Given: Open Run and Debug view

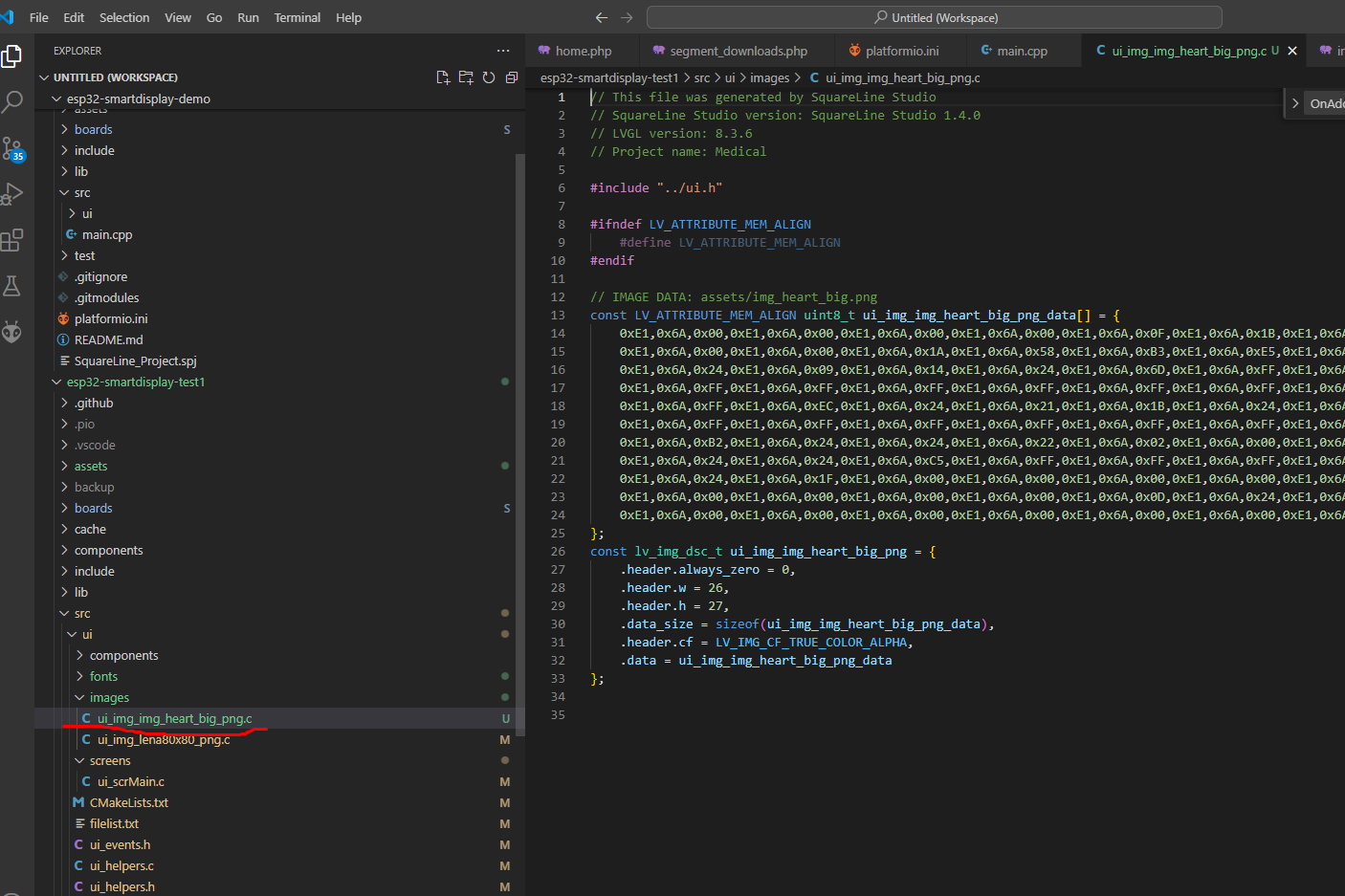Looking at the screenshot, I should [12, 194].
